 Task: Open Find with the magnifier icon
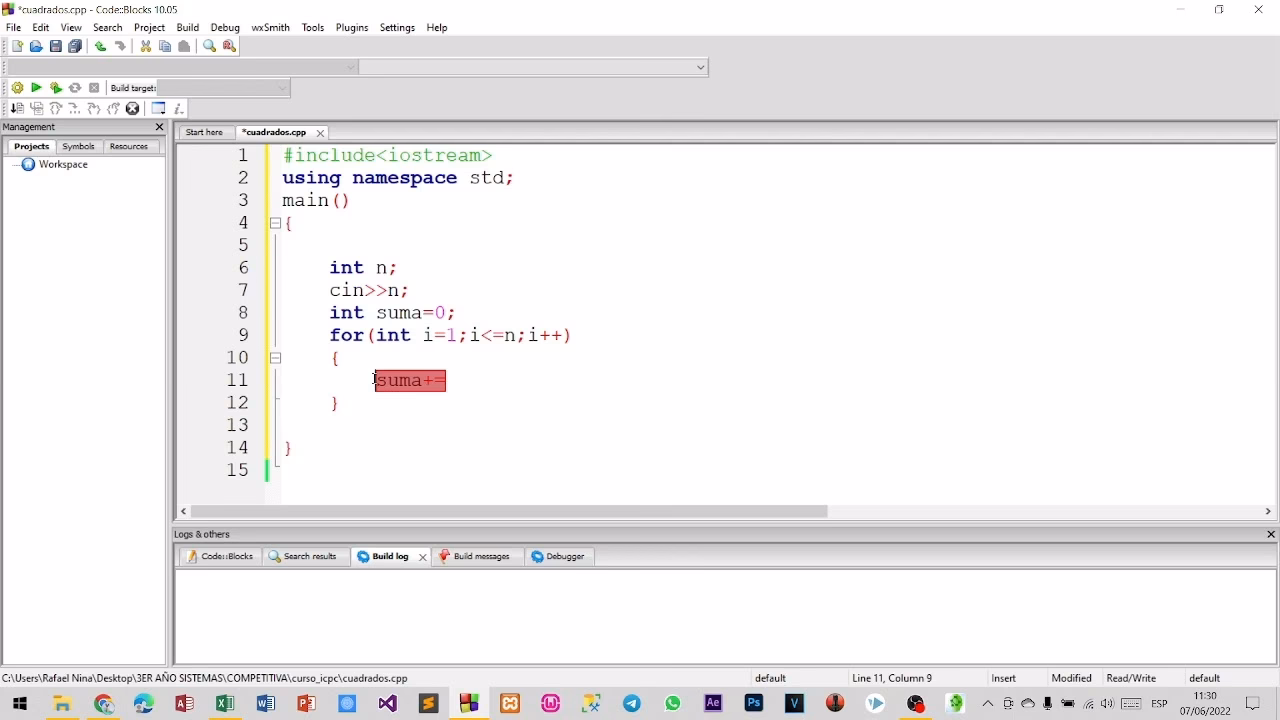click(209, 46)
